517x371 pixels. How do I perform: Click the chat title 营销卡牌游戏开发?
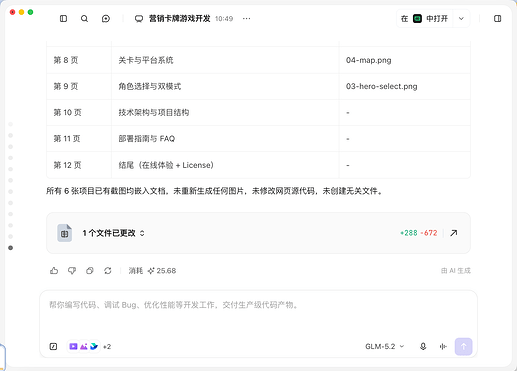[179, 19]
